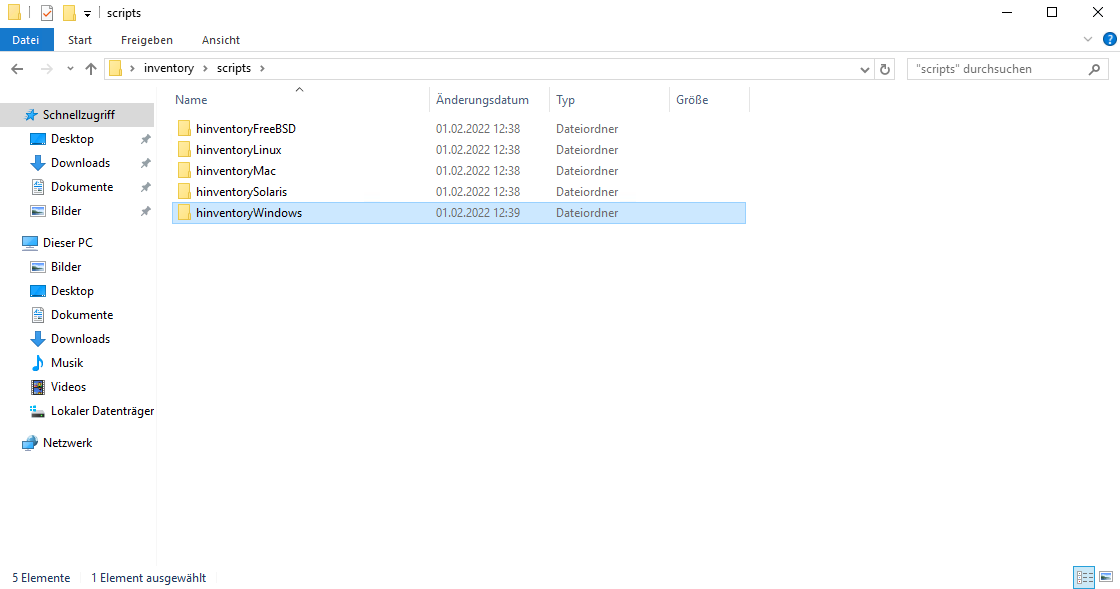Click into the scripts search field

pyautogui.click(x=995, y=69)
